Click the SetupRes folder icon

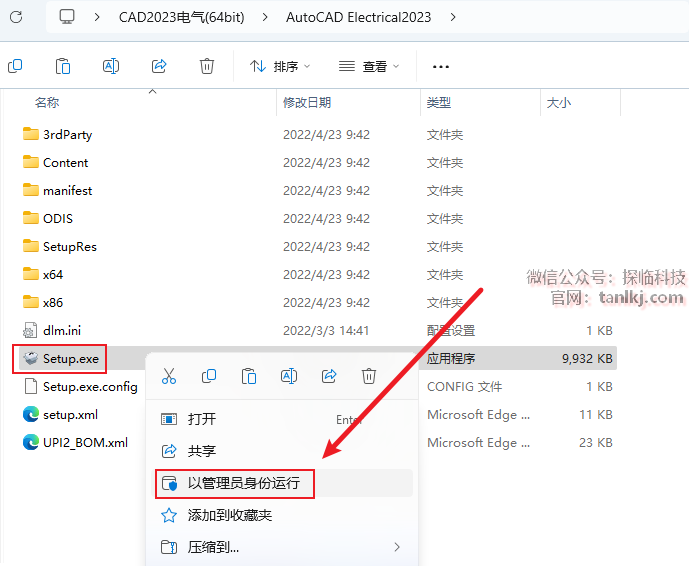[31, 246]
